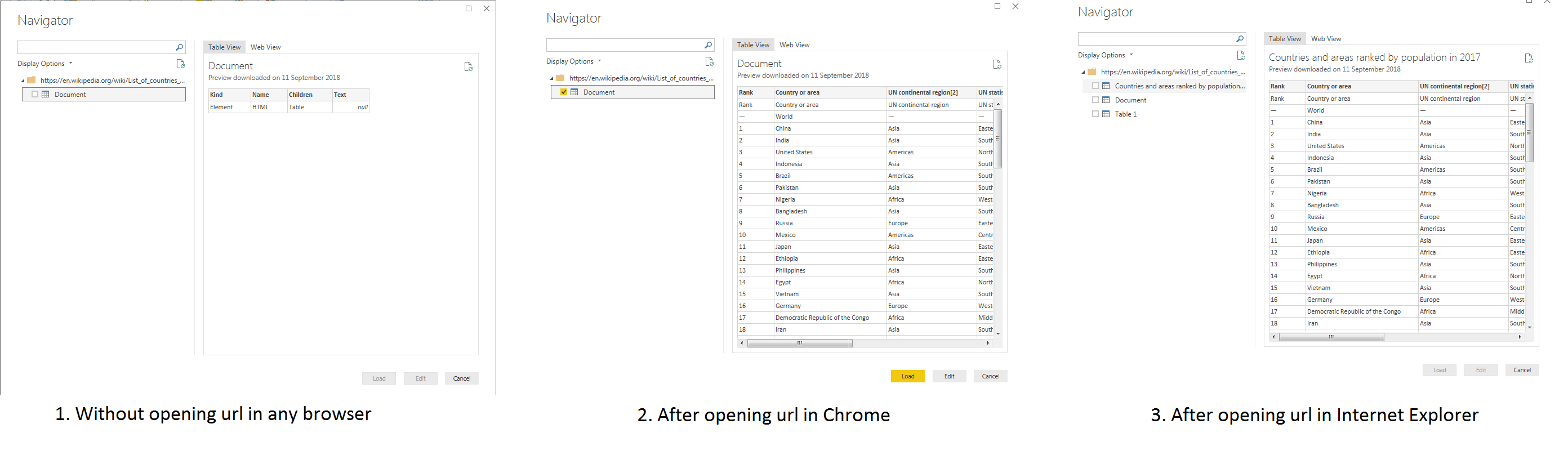Switch to Web View tab in second Navigator

point(794,45)
